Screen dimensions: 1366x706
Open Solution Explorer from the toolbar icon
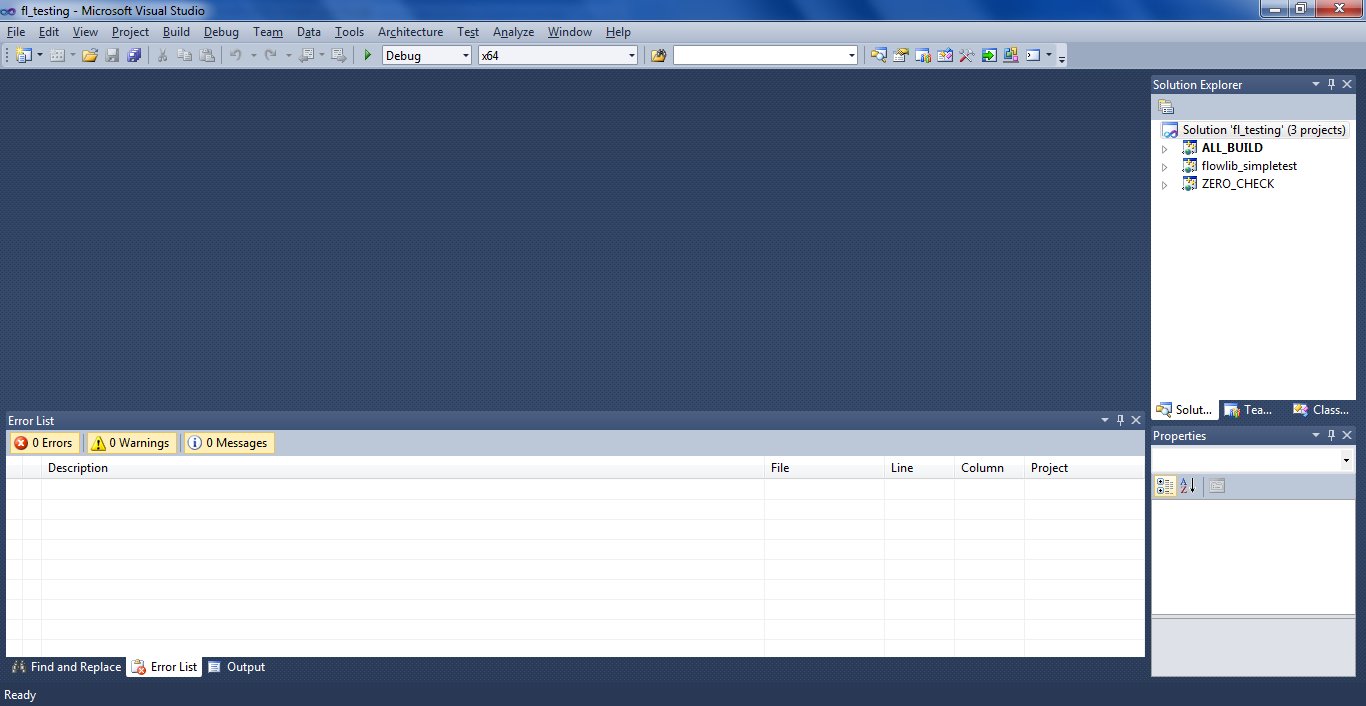878,55
